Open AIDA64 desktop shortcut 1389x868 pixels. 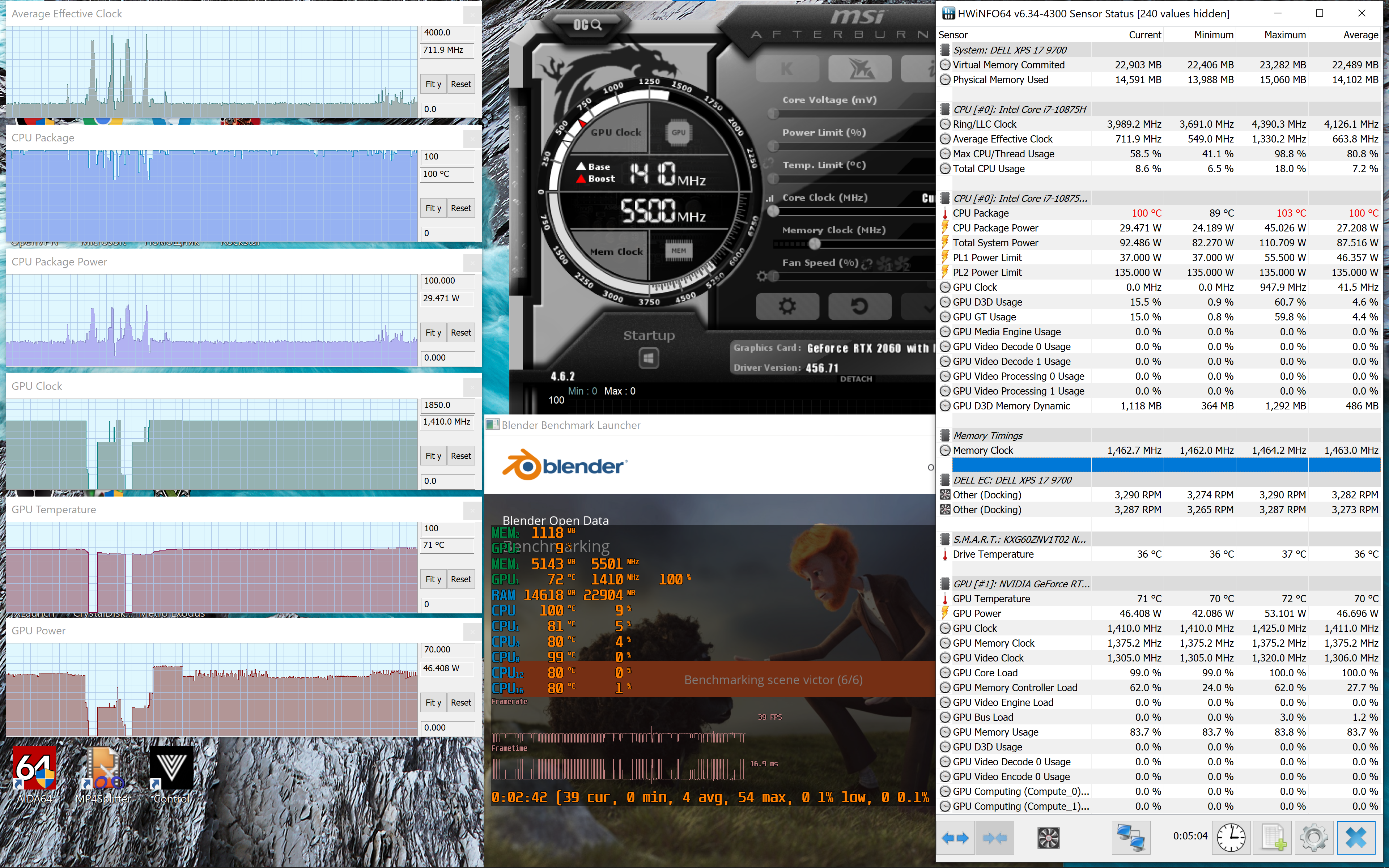[34, 775]
